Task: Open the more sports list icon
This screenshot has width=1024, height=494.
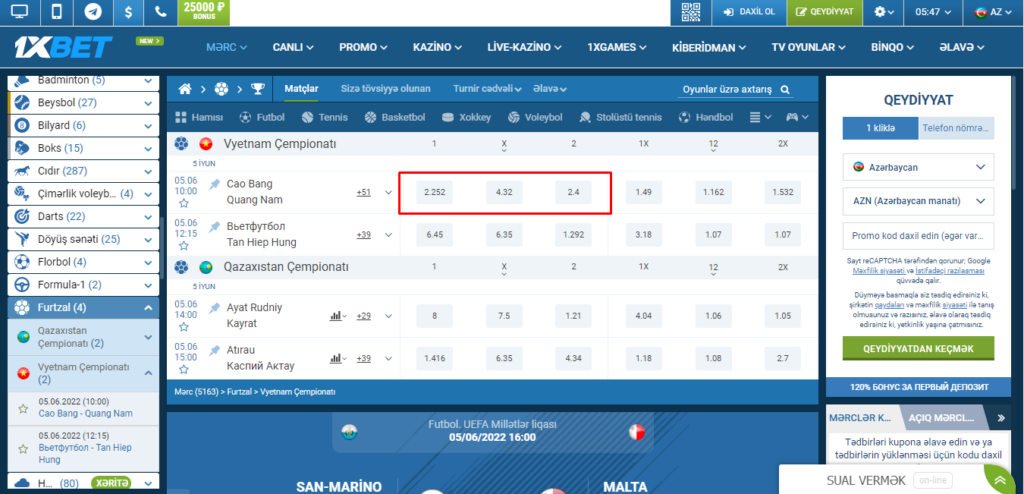Action: [760, 117]
